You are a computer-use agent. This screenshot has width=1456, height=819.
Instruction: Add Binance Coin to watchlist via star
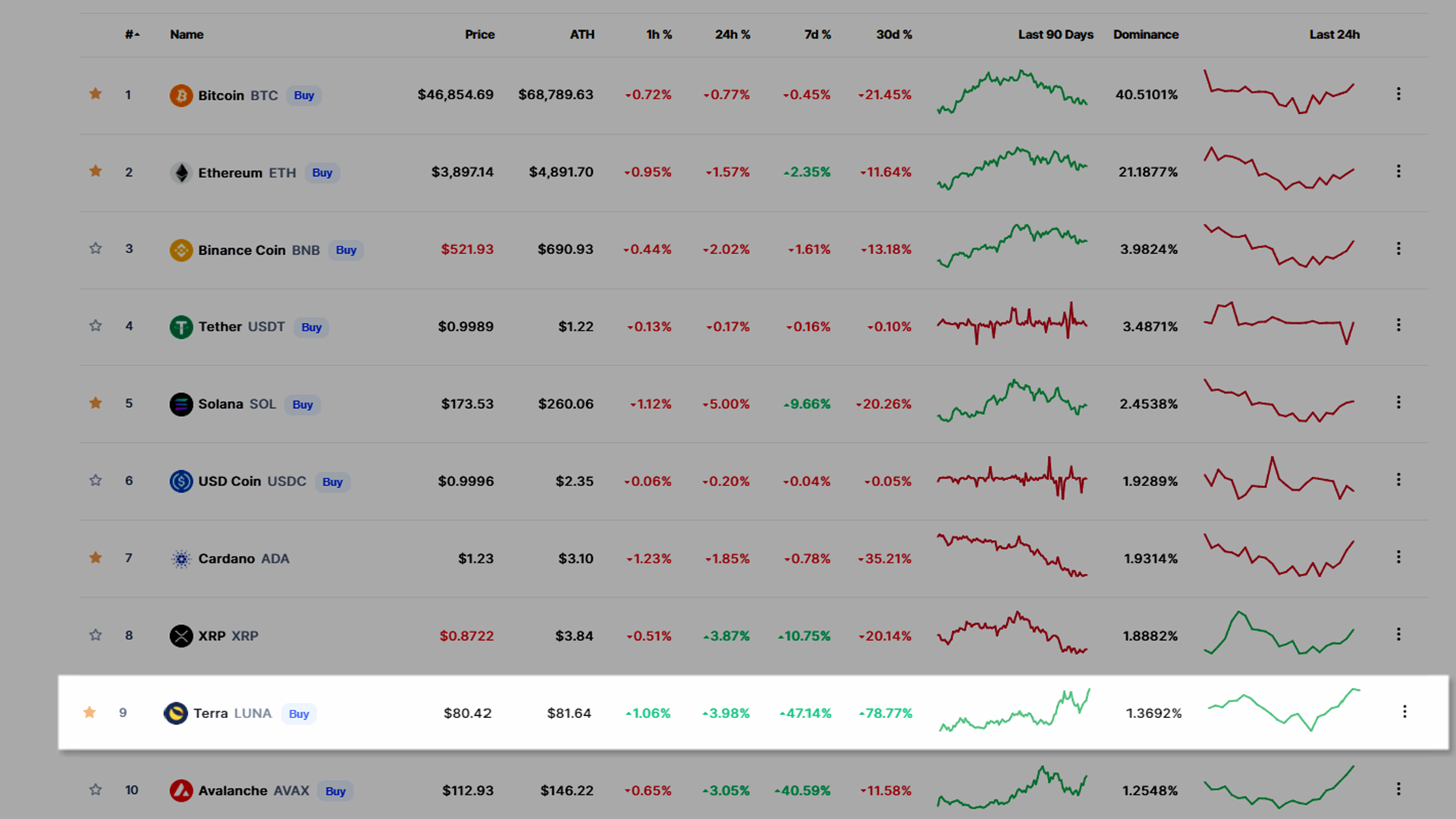(x=96, y=249)
